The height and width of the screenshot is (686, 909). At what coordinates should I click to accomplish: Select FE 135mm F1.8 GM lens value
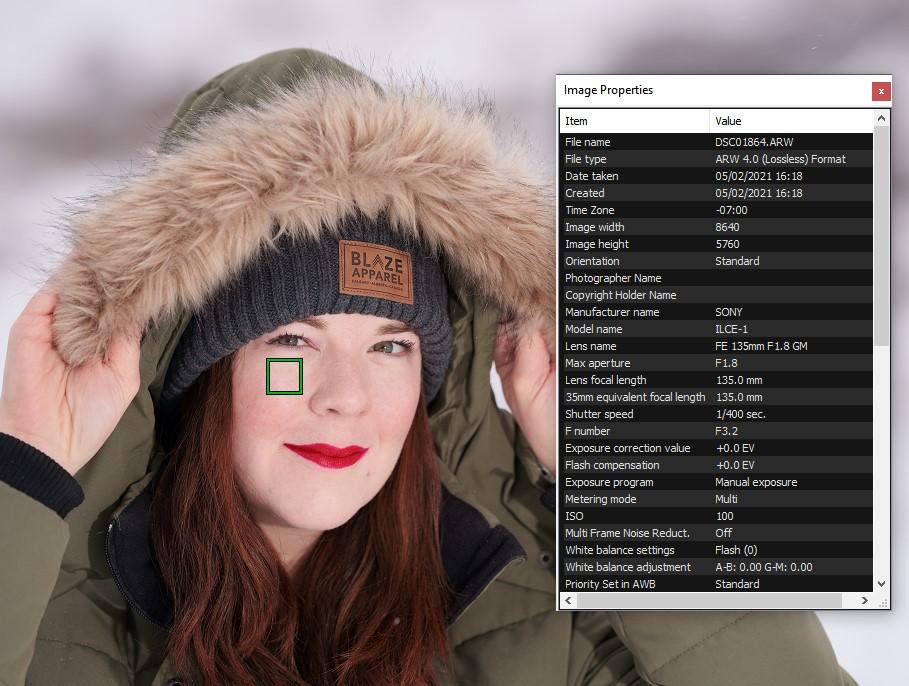pyautogui.click(x=761, y=346)
